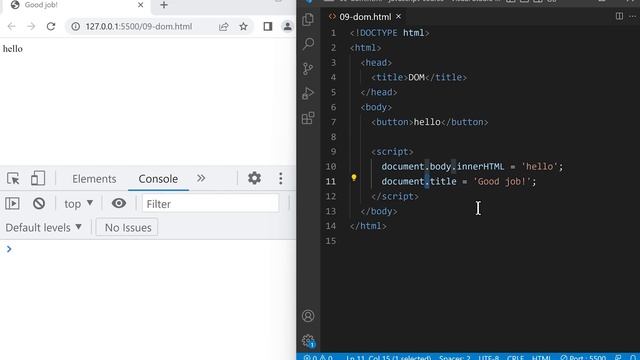
Task: Activate the DevTools inspect element picker
Action: click(x=13, y=179)
